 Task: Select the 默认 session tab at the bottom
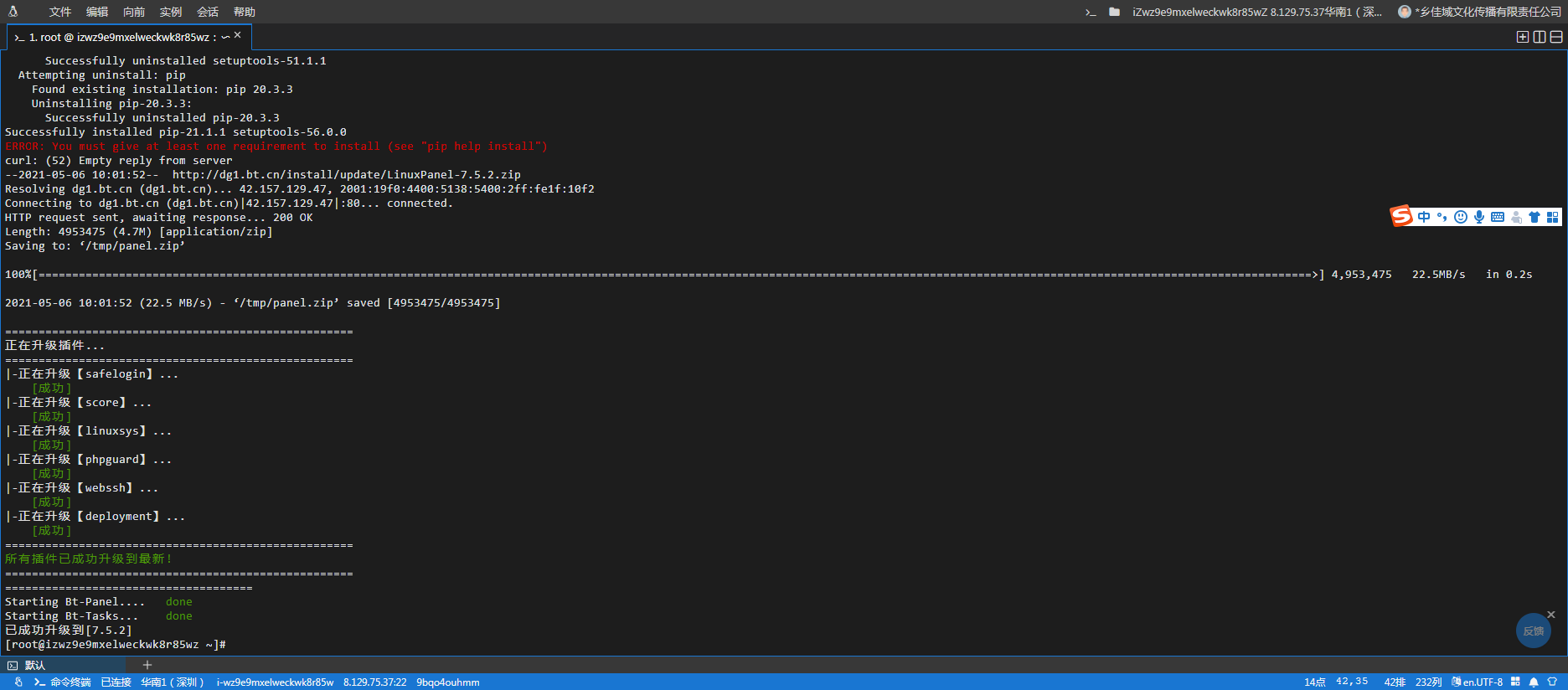point(34,665)
